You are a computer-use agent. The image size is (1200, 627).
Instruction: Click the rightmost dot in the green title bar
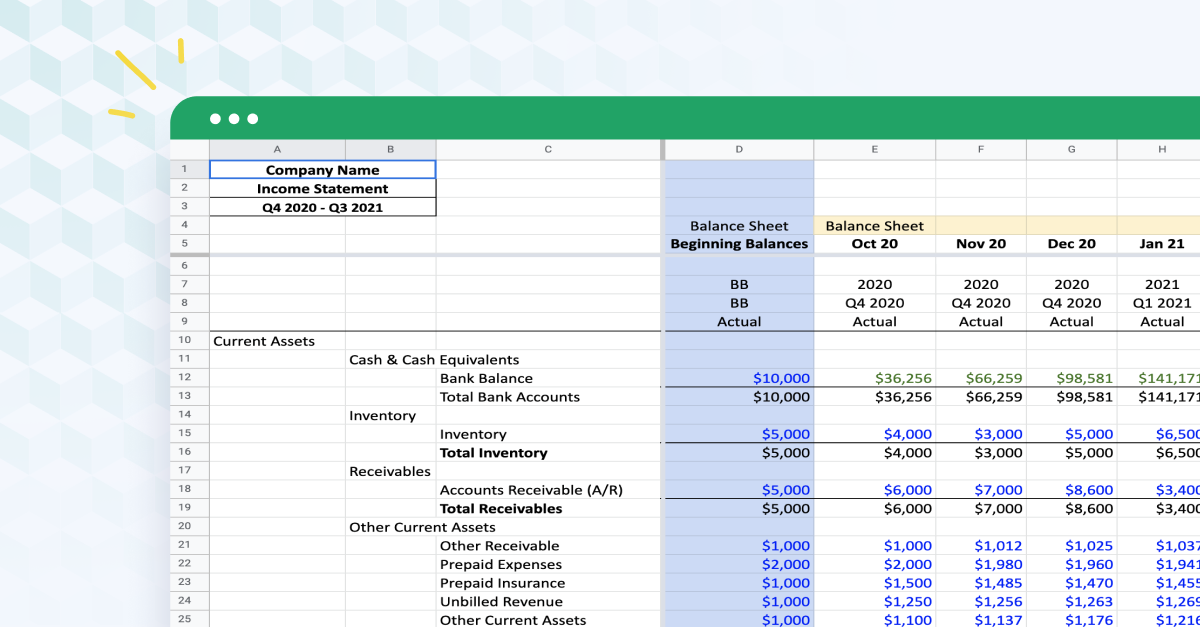point(252,118)
